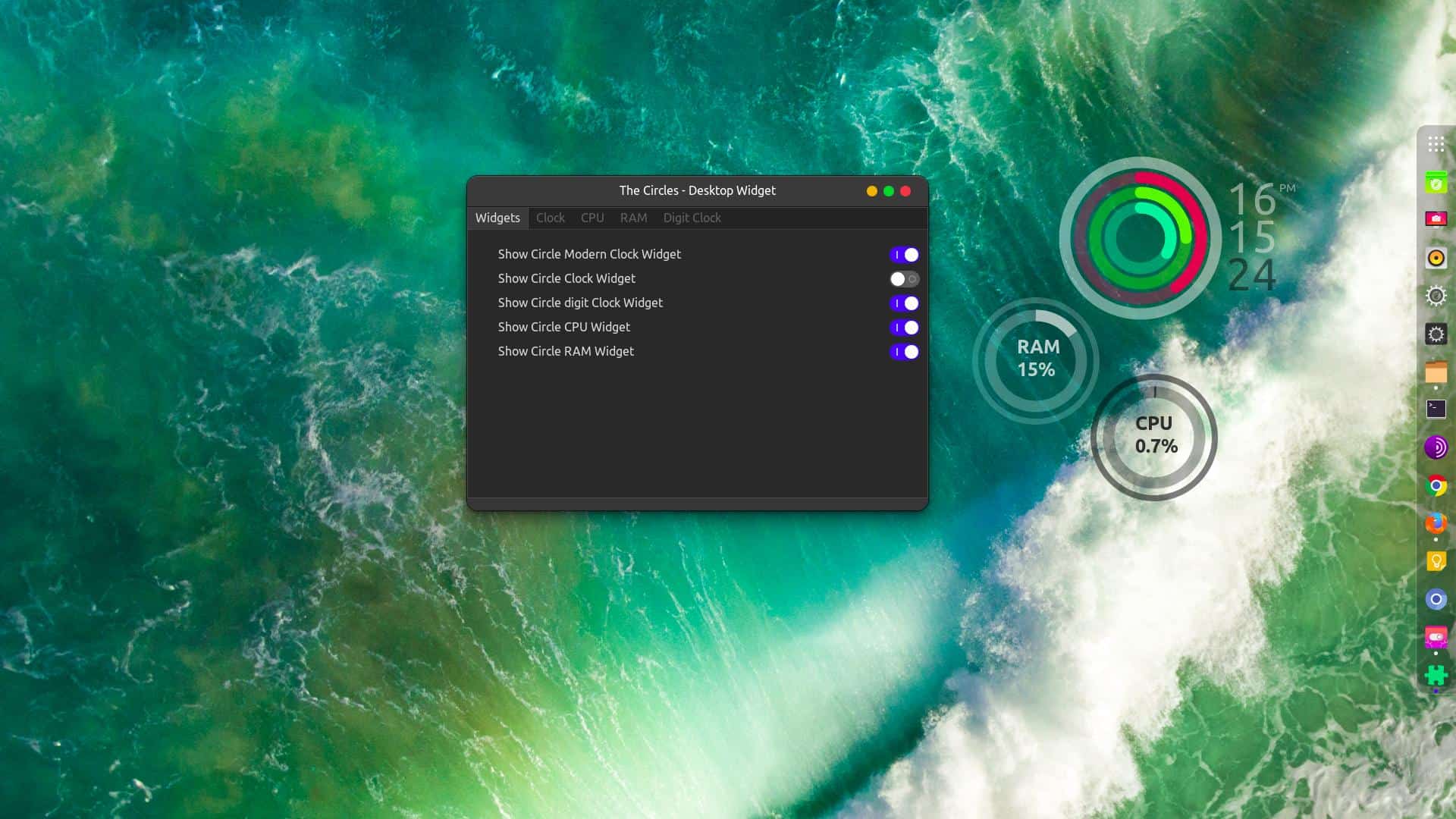Disable Show Circle CPU Widget switch
1456x819 pixels.
tap(904, 328)
